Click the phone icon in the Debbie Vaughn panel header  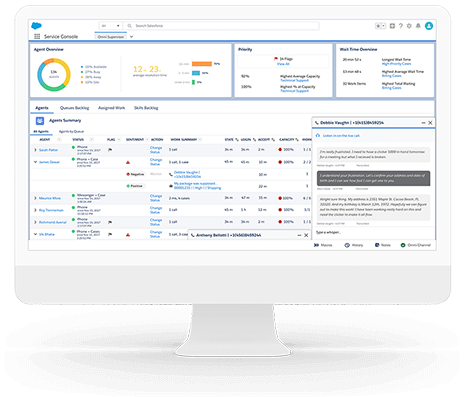[317, 123]
